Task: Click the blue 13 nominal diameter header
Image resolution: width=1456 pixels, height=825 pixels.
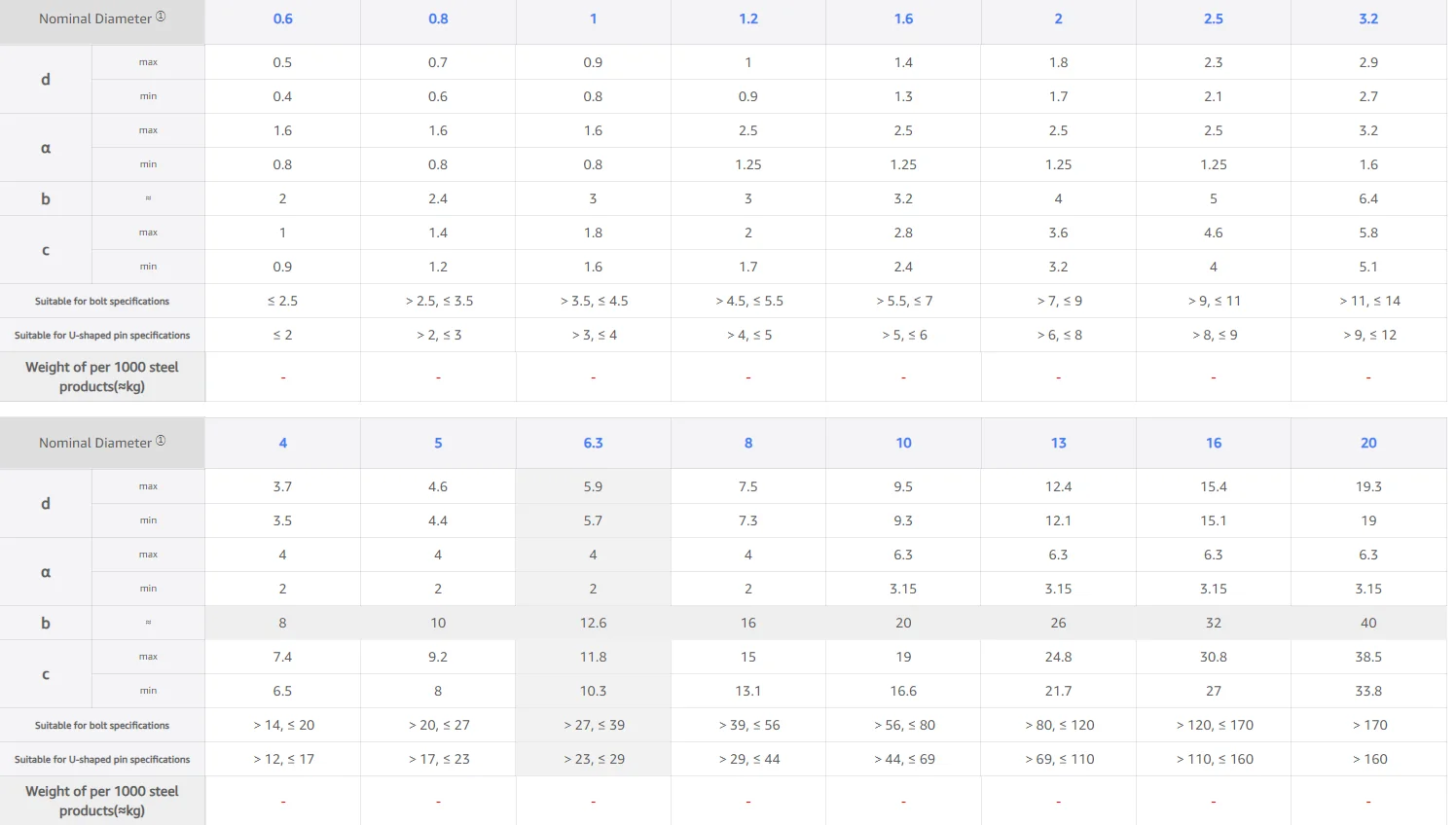Action: click(1058, 443)
